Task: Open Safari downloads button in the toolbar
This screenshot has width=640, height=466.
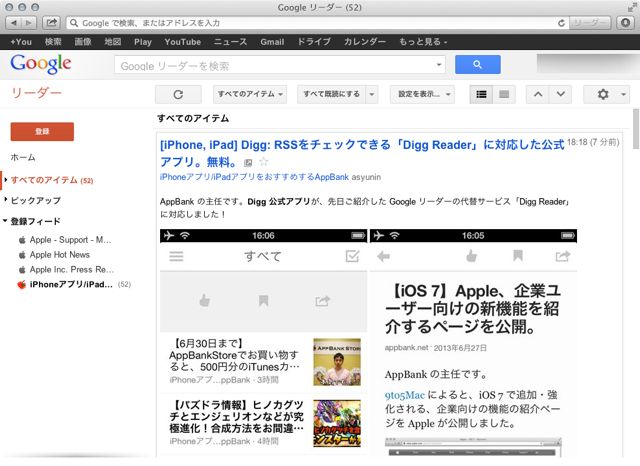Action: pyautogui.click(x=625, y=23)
